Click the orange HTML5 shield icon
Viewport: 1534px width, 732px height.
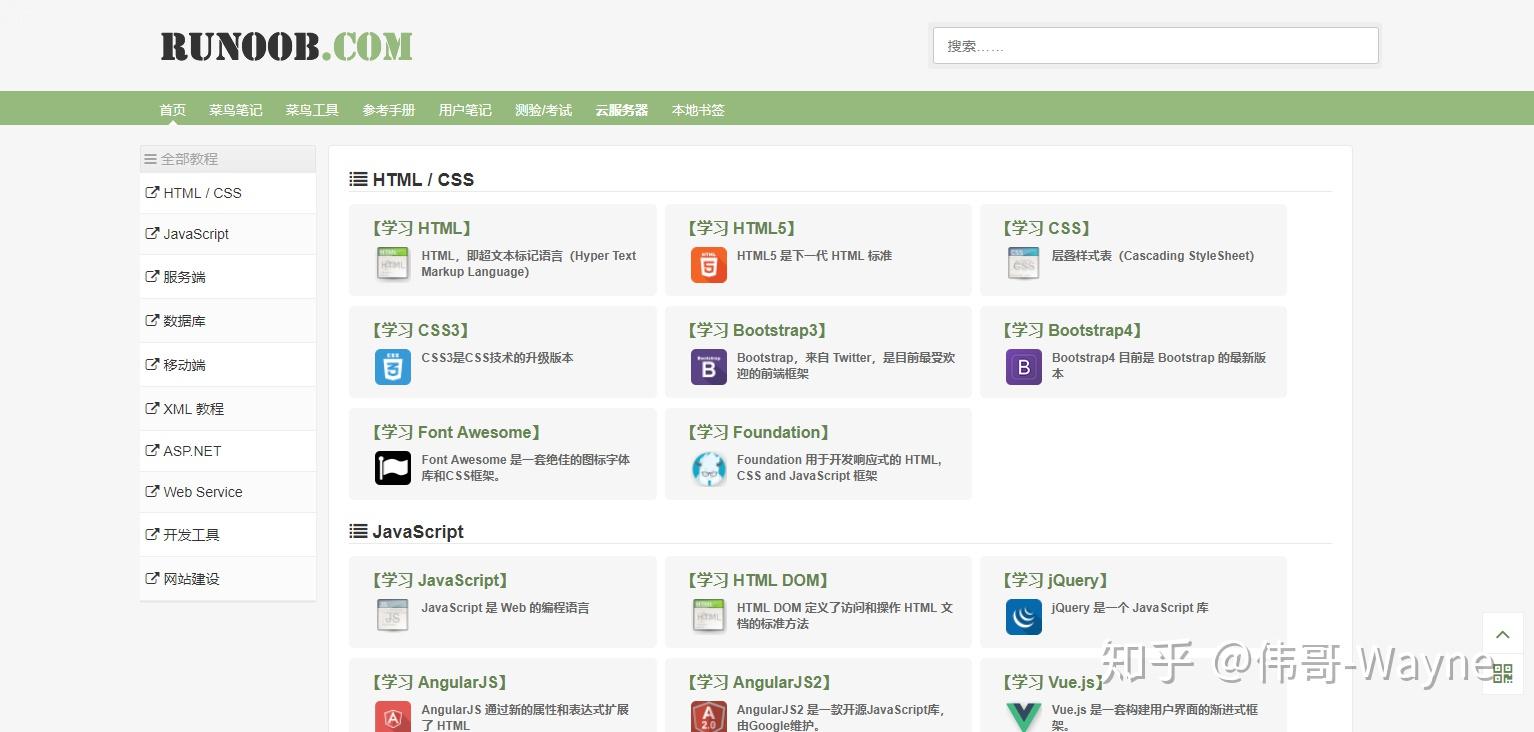[x=708, y=264]
